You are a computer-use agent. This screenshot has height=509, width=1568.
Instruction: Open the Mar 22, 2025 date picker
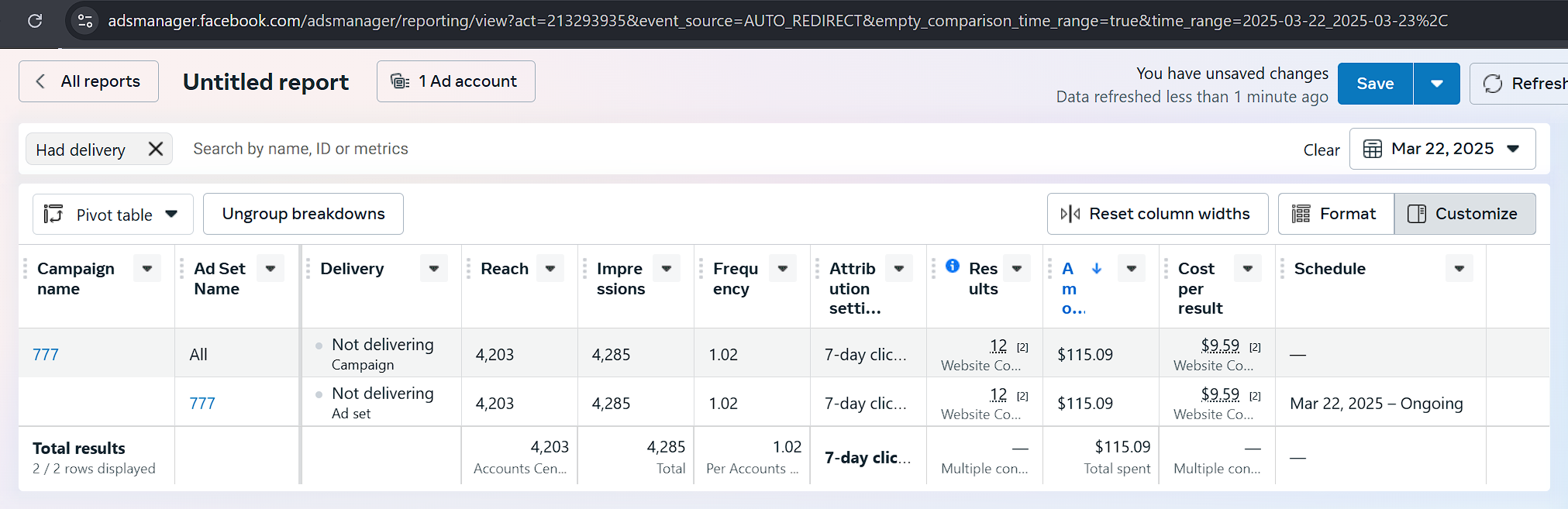(x=1442, y=149)
